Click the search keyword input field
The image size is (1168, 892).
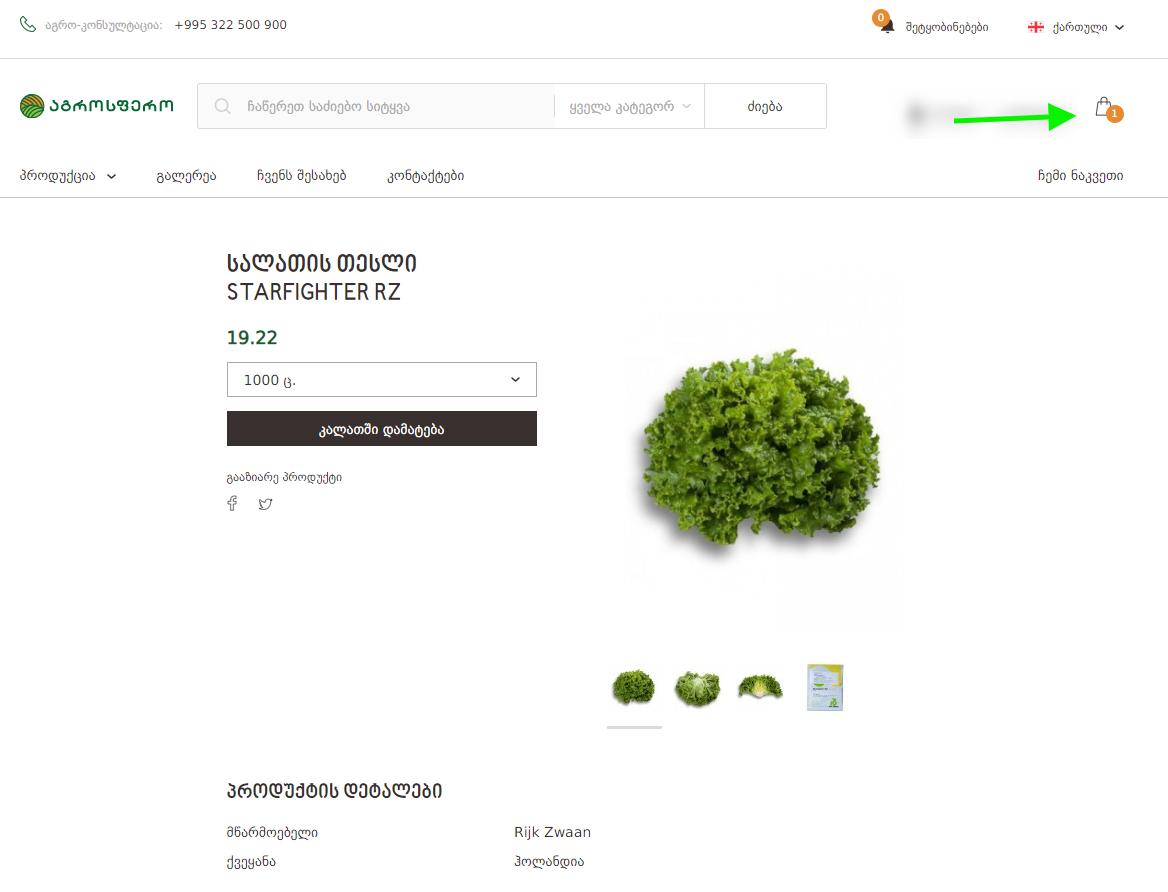399,107
